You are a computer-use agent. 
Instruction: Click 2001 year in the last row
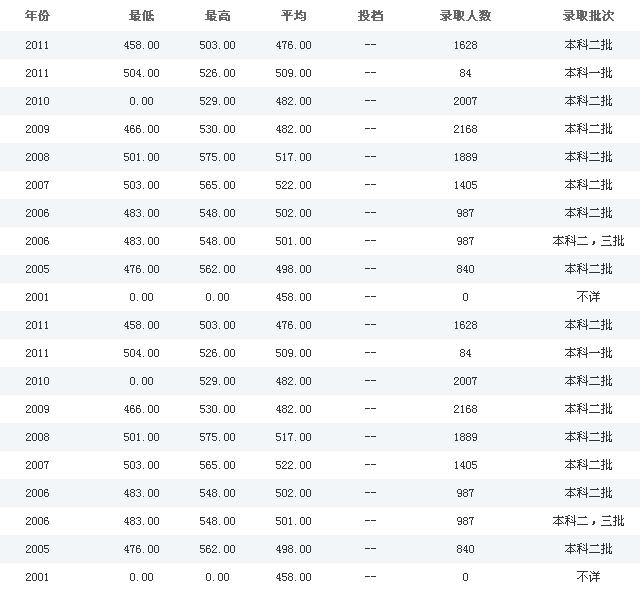coord(36,577)
